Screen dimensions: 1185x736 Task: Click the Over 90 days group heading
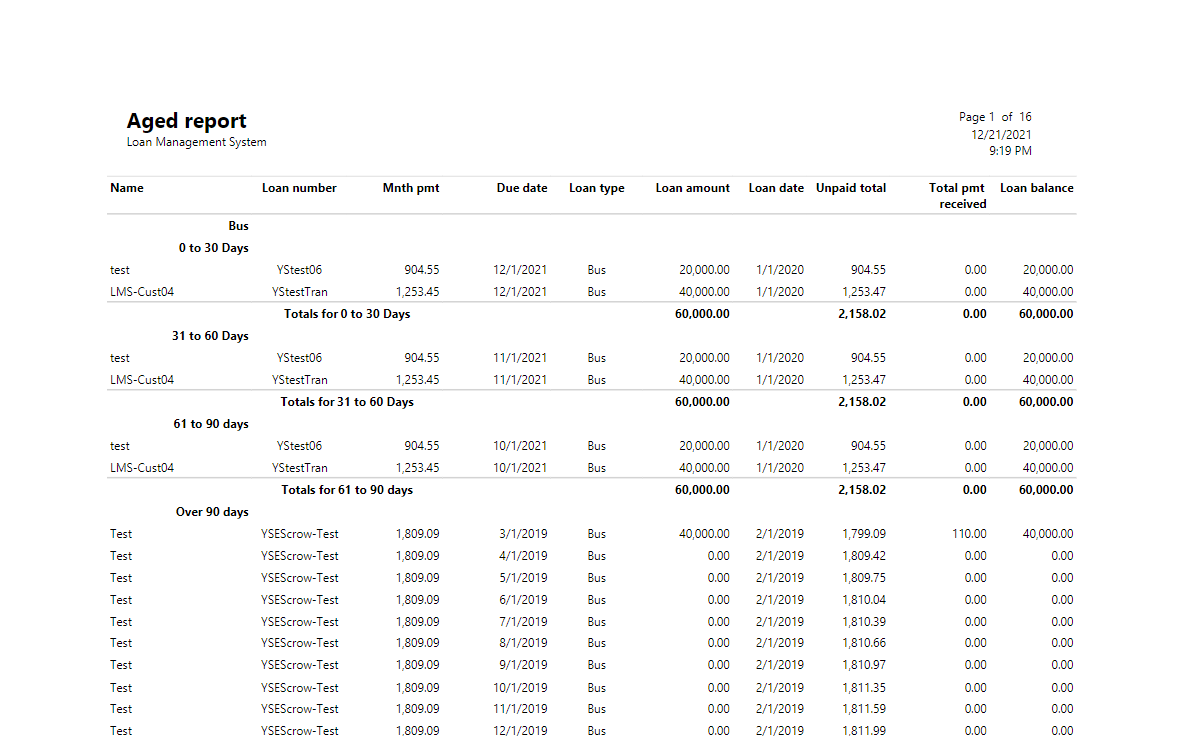[212, 512]
